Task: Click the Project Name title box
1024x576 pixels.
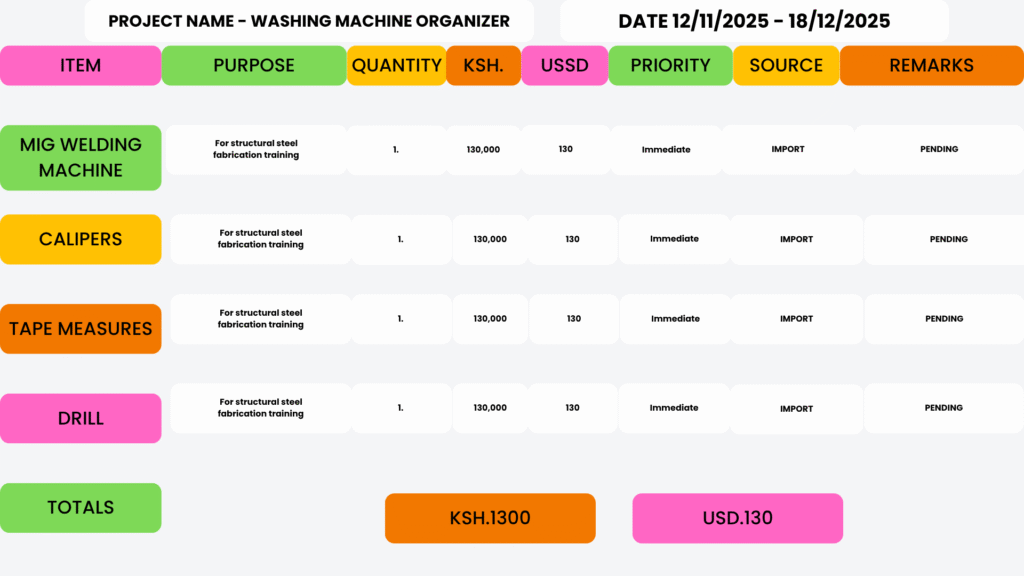Action: 309,21
